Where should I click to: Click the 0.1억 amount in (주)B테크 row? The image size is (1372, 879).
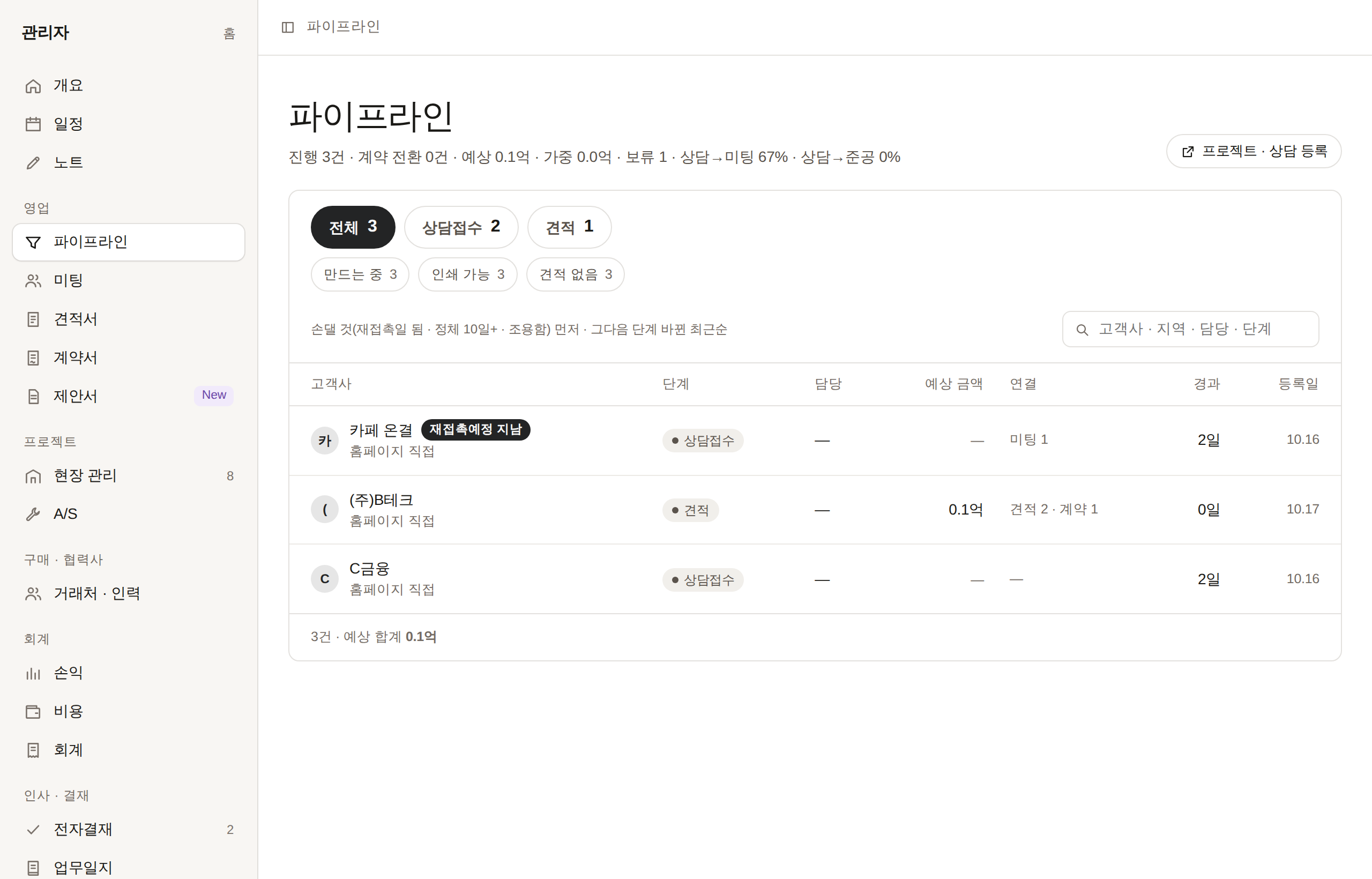tap(966, 510)
